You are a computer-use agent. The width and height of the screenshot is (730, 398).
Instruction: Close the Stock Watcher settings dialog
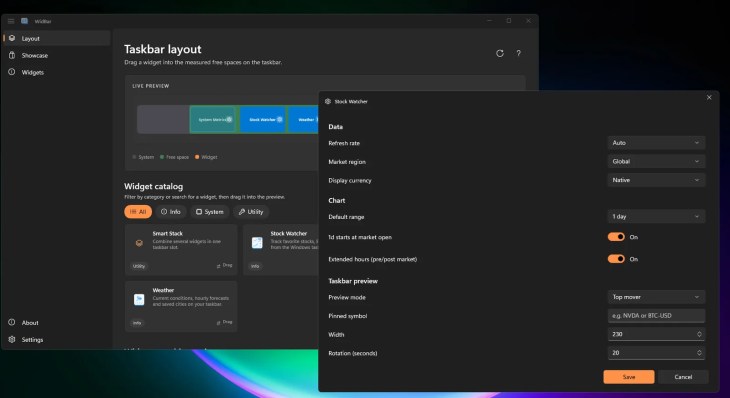709,97
